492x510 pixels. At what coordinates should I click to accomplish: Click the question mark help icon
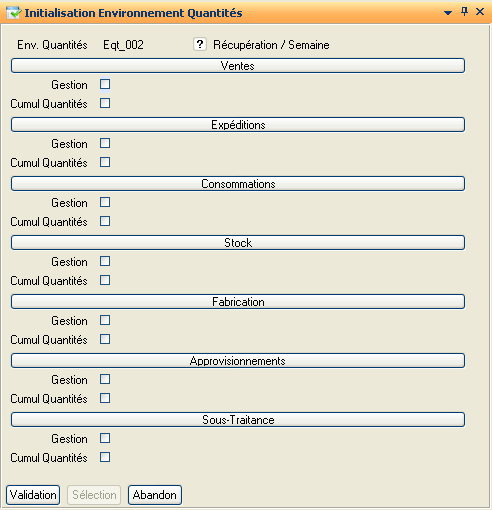pyautogui.click(x=200, y=44)
